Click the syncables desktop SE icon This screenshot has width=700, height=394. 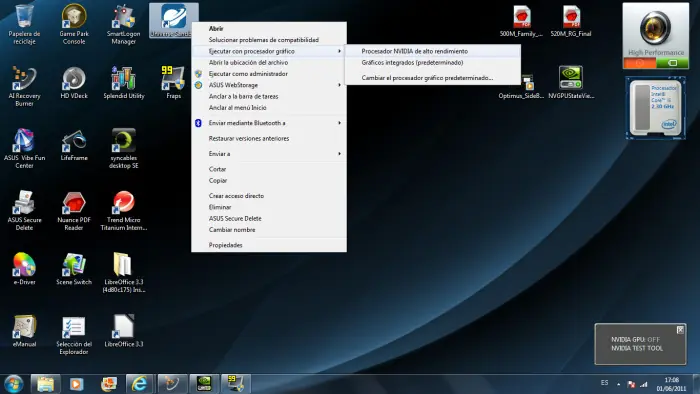(x=124, y=149)
